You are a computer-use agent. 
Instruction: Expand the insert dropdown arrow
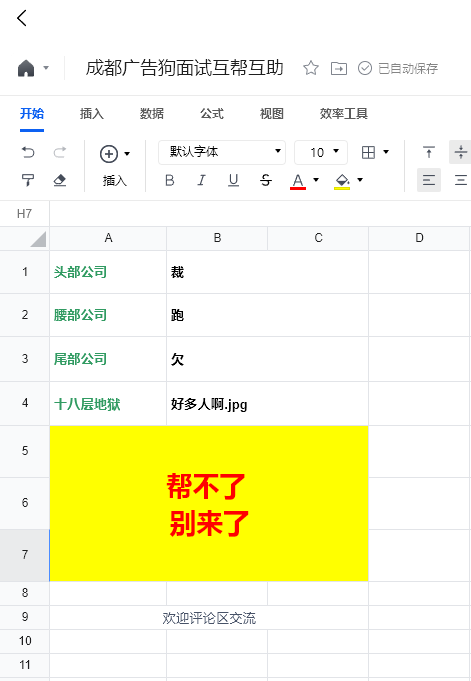[127, 154]
